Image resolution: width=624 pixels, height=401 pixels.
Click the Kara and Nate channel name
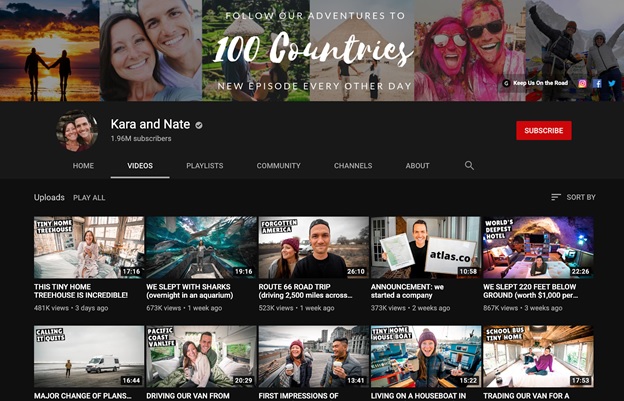150,125
